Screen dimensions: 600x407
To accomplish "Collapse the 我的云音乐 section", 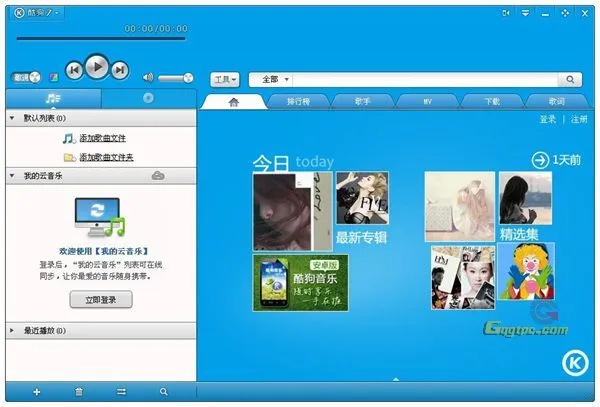I will pyautogui.click(x=12, y=176).
